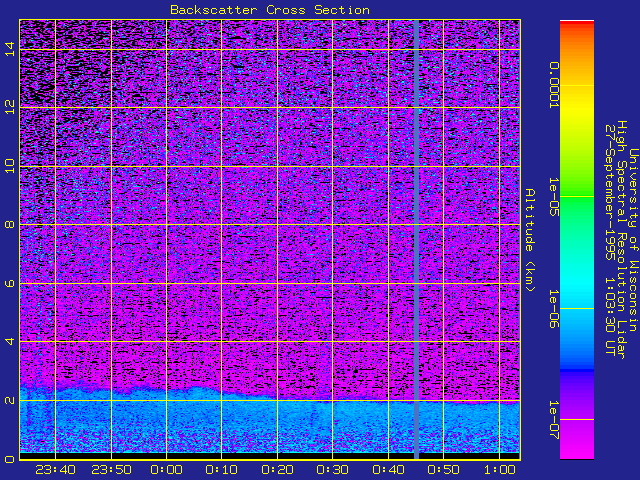Click the 'University of Wisconsin' text

(x=633, y=240)
